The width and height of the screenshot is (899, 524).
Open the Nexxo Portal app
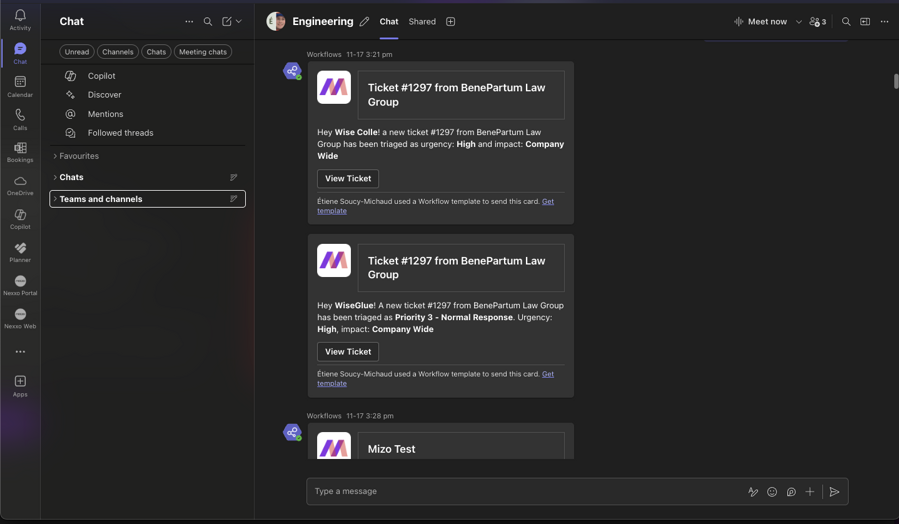click(20, 285)
